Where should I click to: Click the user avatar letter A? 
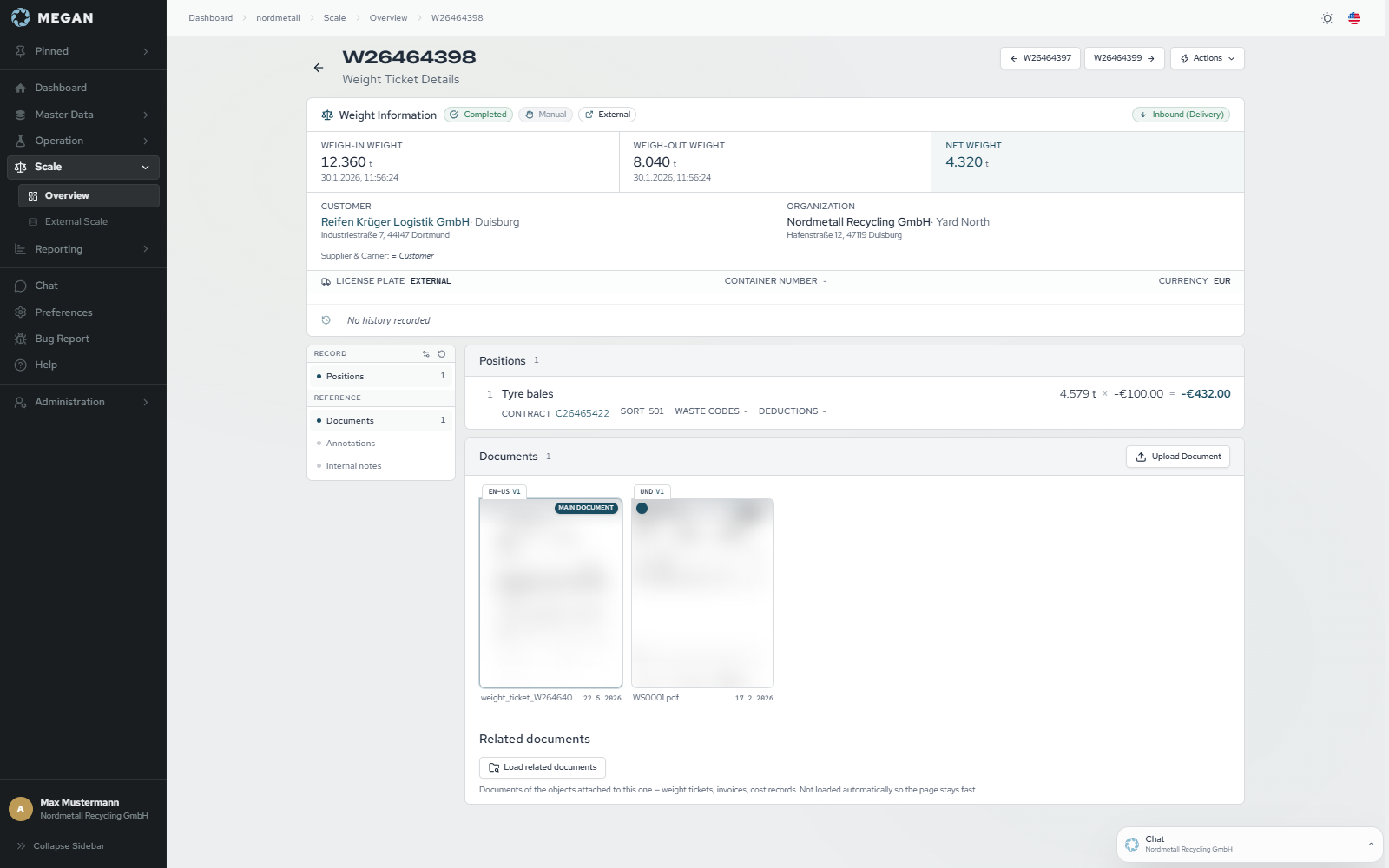pos(21,809)
